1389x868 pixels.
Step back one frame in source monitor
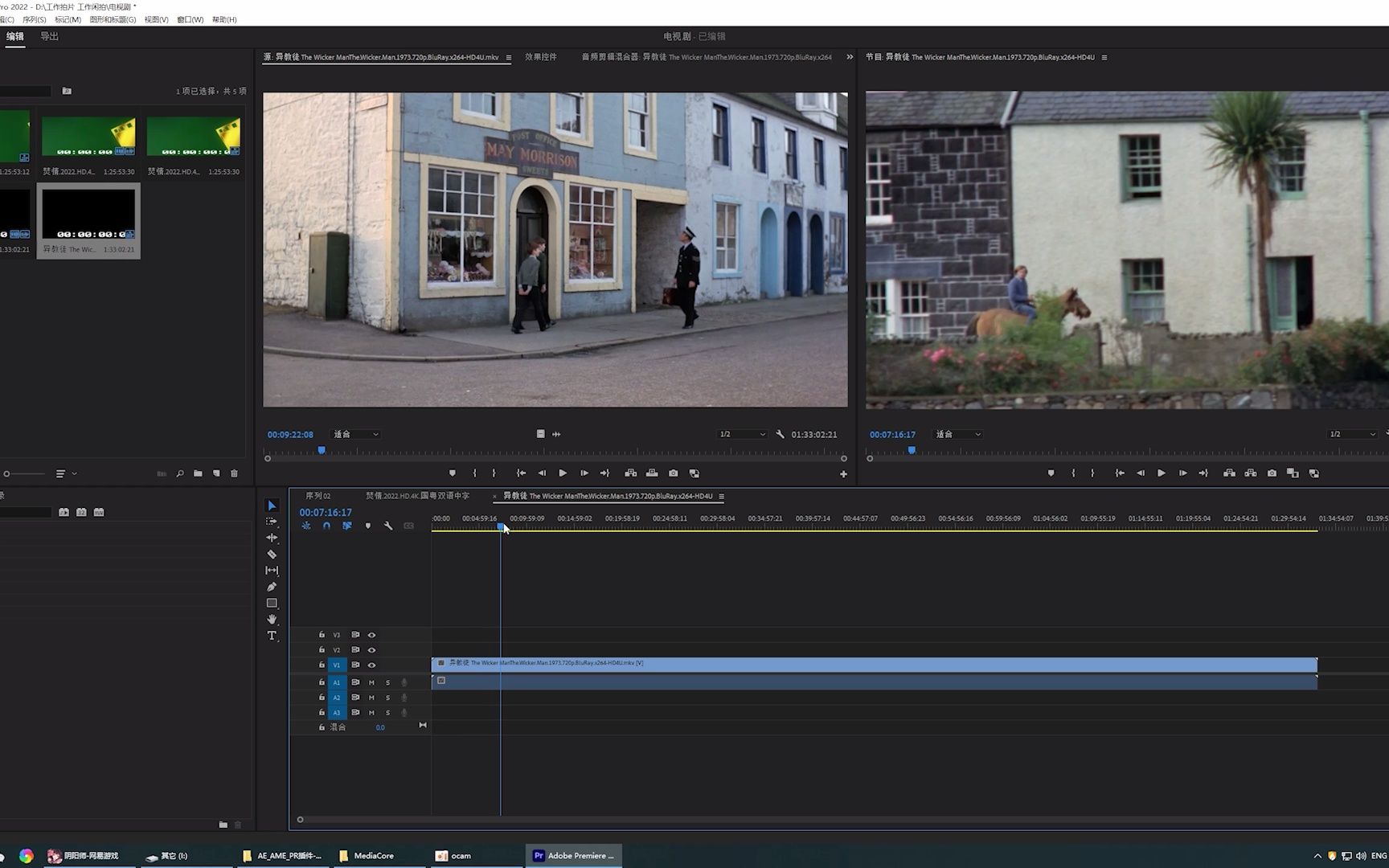542,473
